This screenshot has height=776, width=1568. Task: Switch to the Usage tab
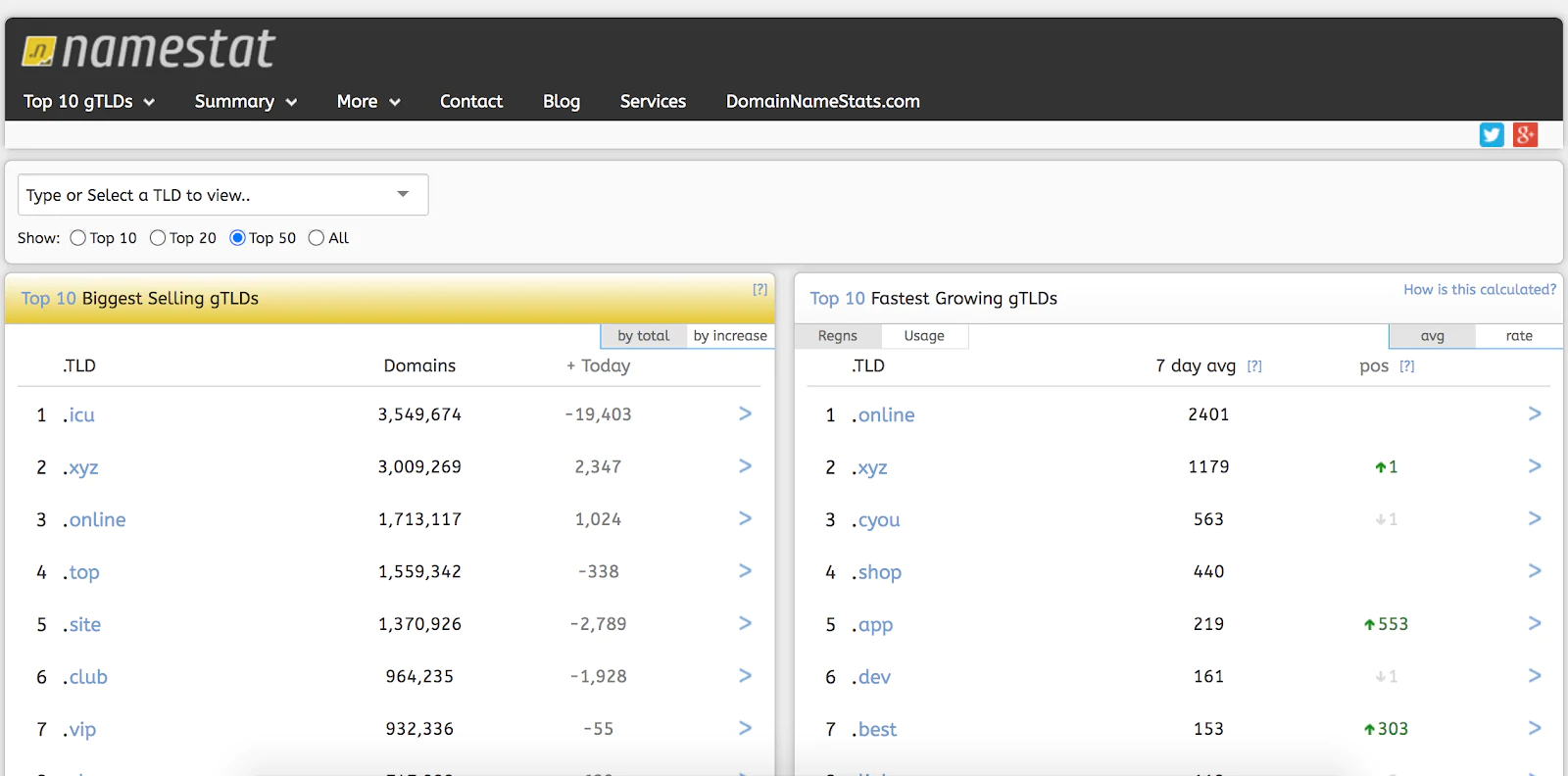pos(923,336)
